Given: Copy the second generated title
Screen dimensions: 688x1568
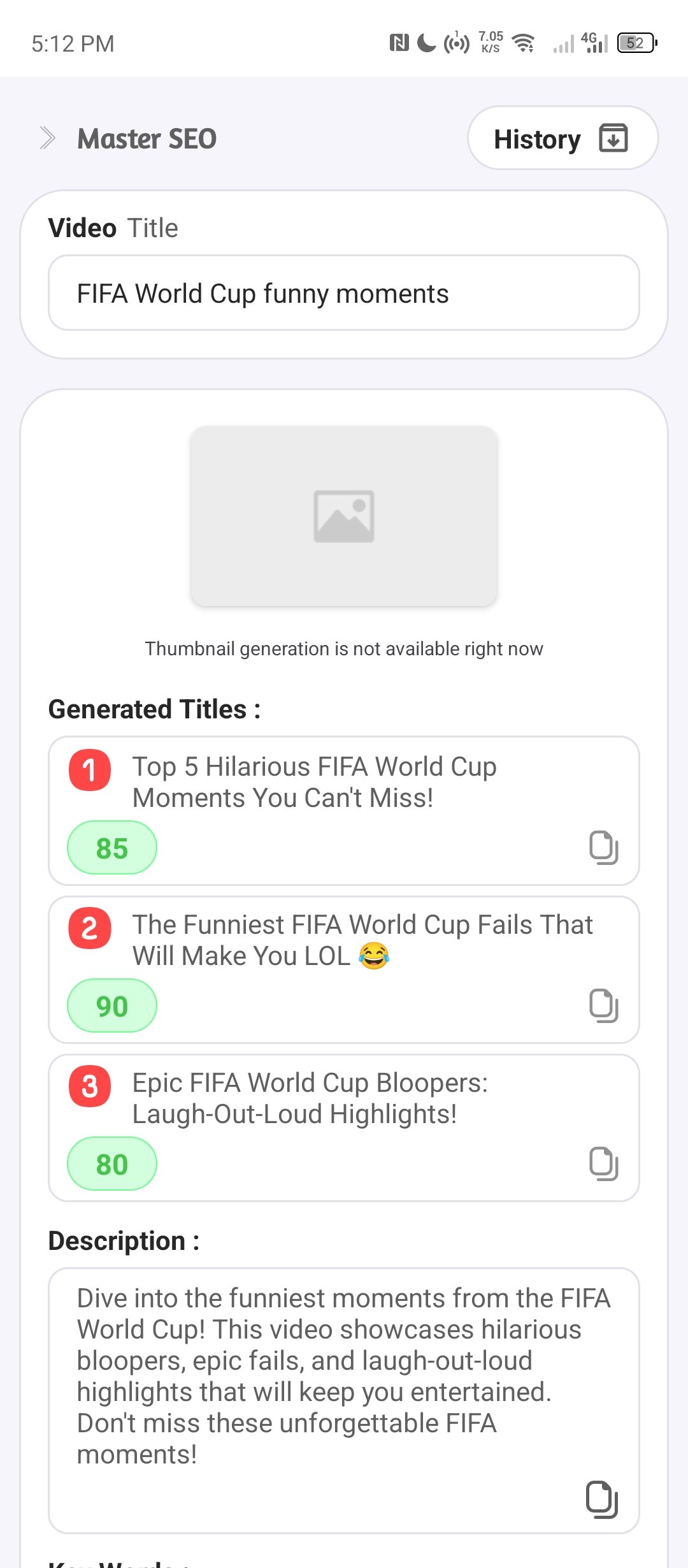Looking at the screenshot, I should [x=603, y=1006].
